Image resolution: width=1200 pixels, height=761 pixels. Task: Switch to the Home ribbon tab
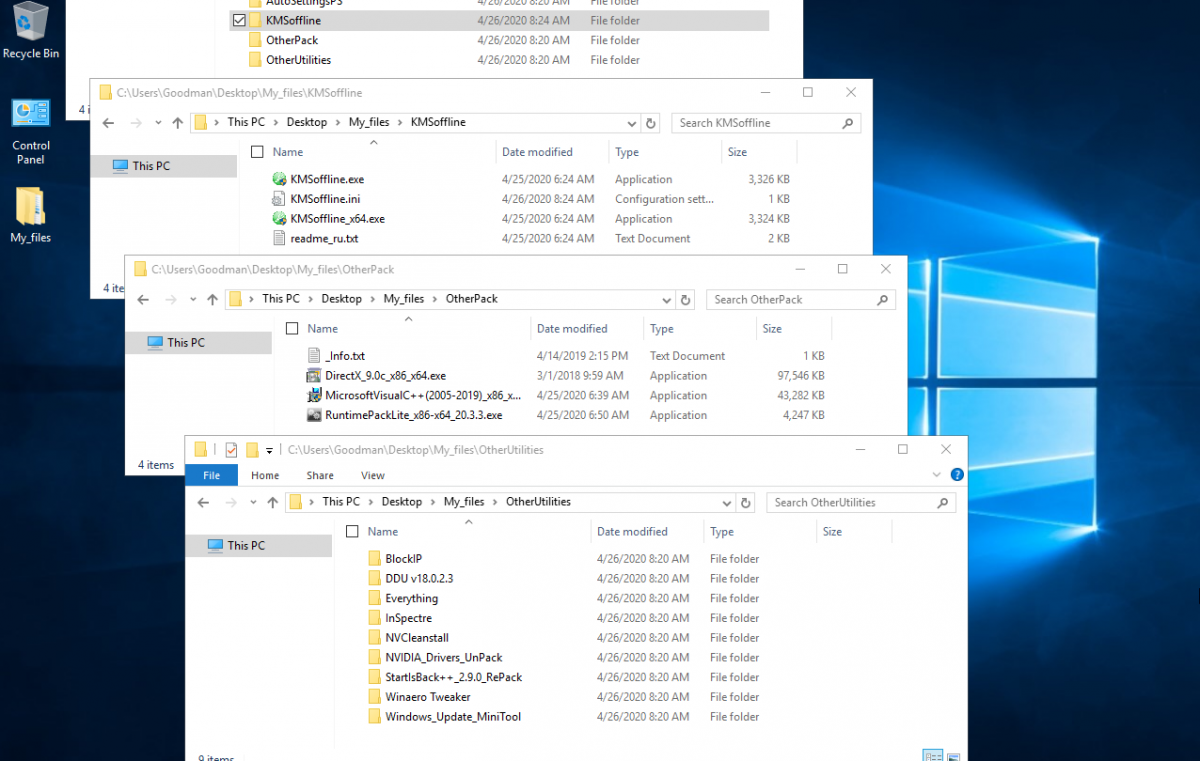(x=265, y=475)
